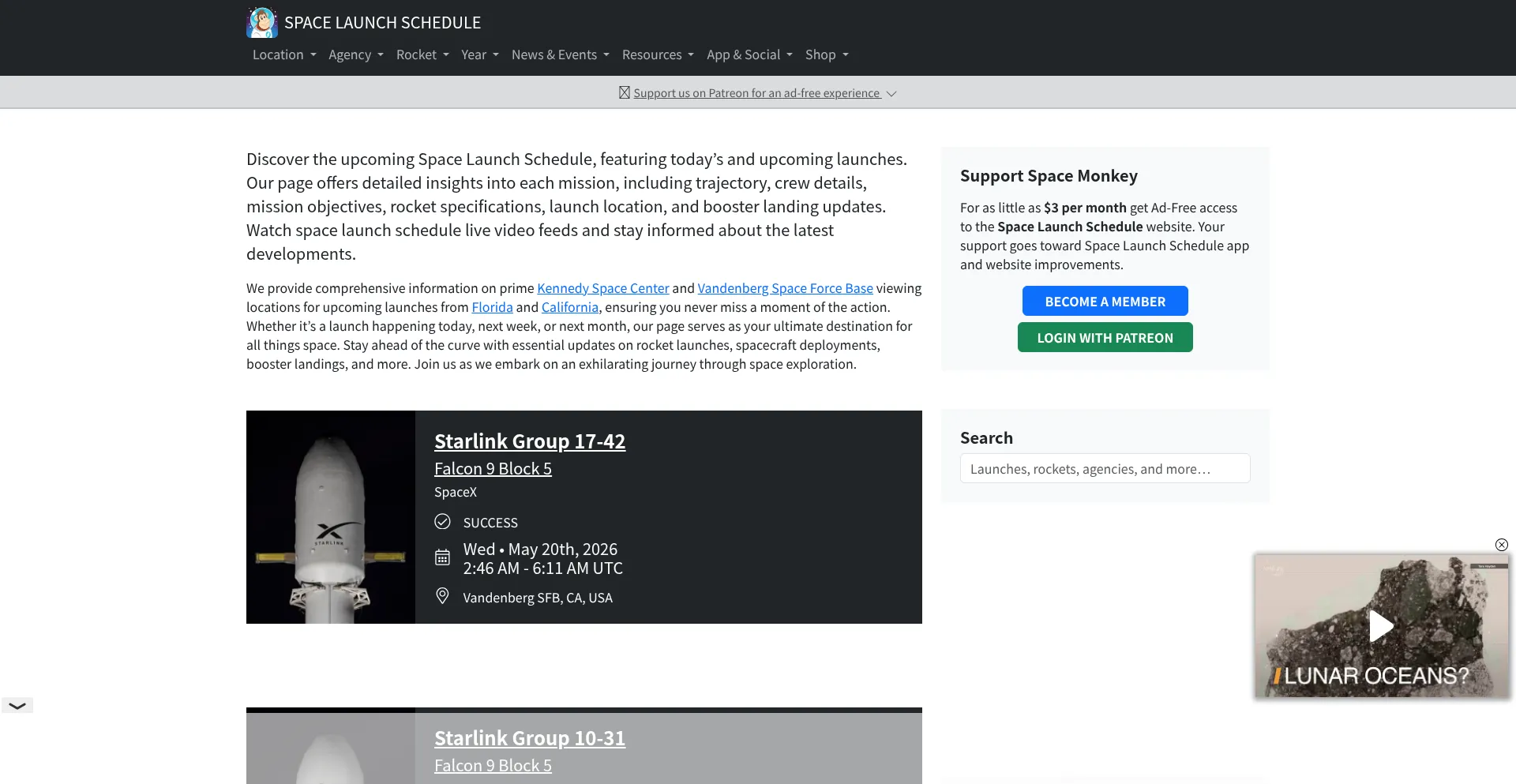Click the ad icon beside the Patreon support link
The height and width of the screenshot is (784, 1516).
[x=625, y=92]
